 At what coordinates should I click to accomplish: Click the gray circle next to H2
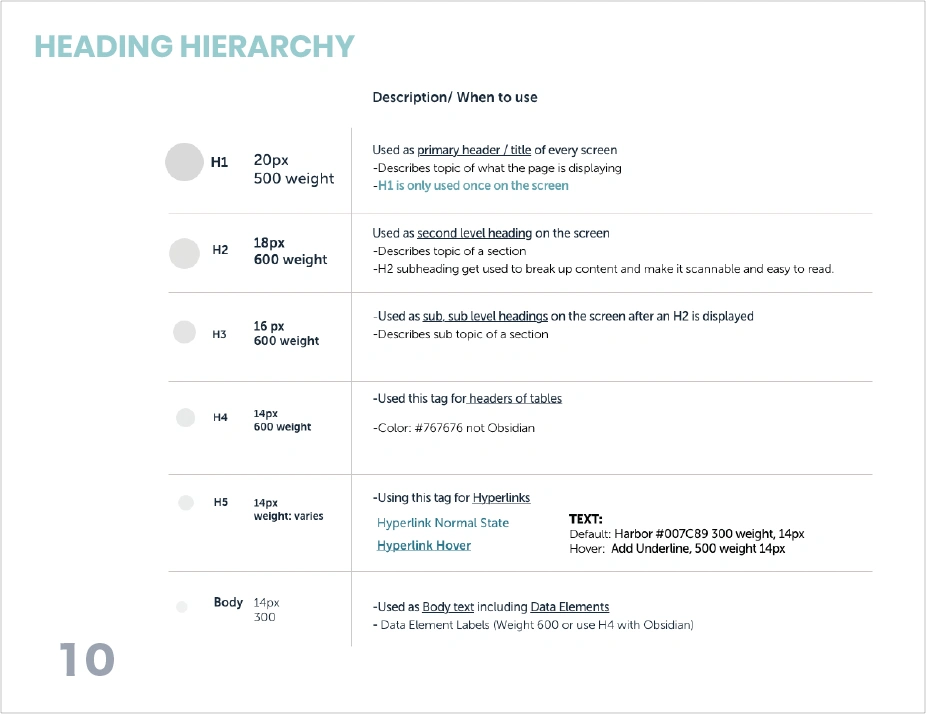[x=185, y=253]
